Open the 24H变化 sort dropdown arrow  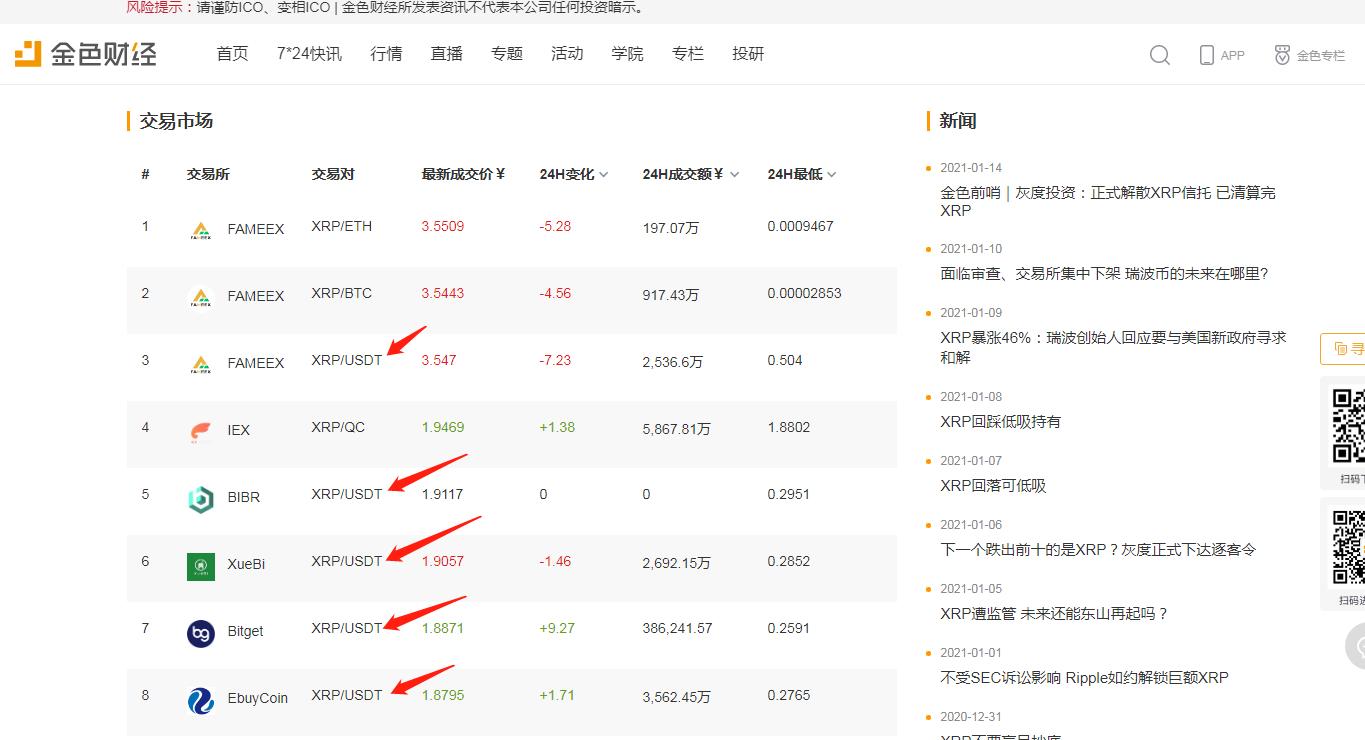tap(604, 174)
